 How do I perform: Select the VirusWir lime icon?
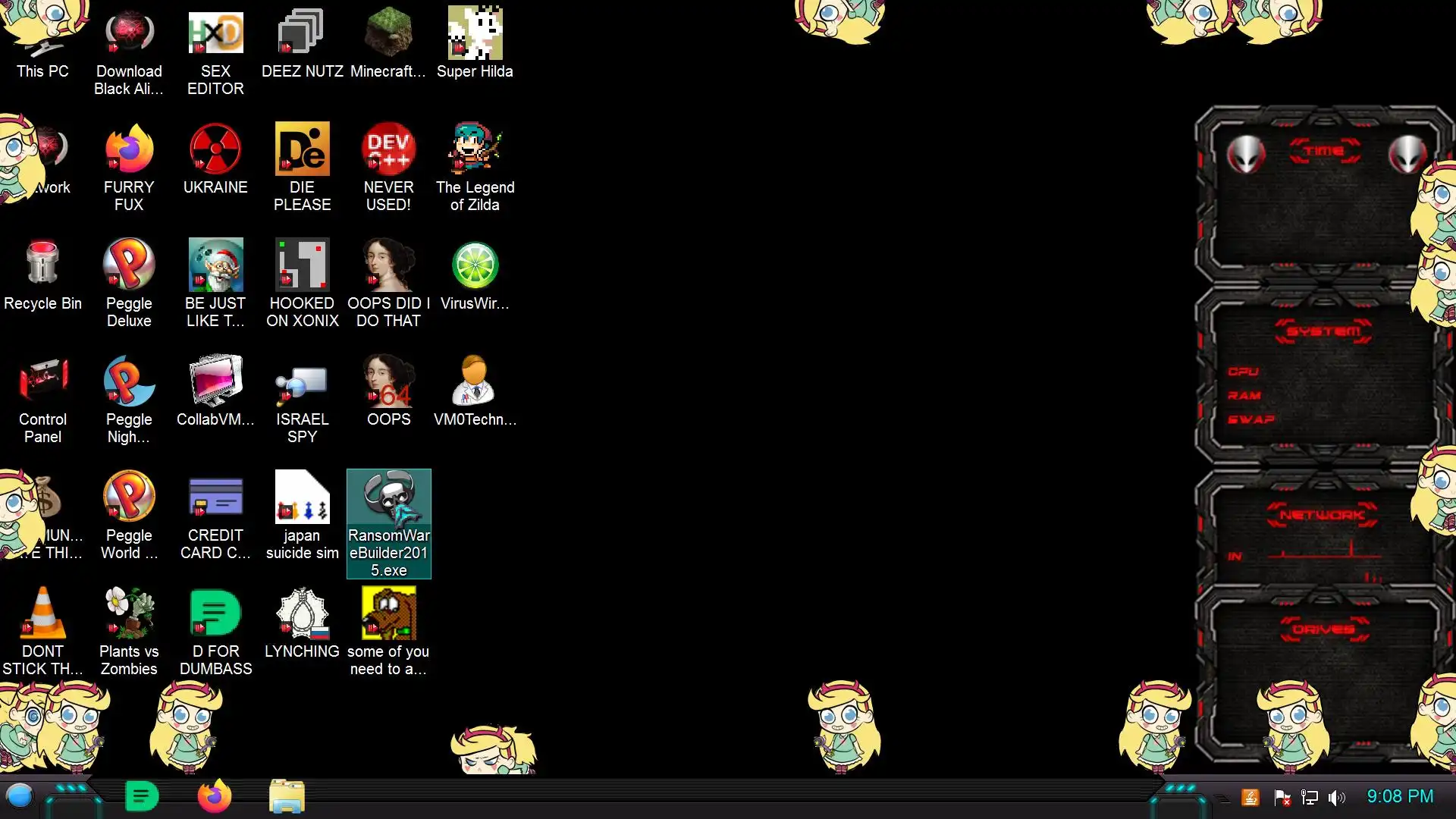click(x=475, y=265)
